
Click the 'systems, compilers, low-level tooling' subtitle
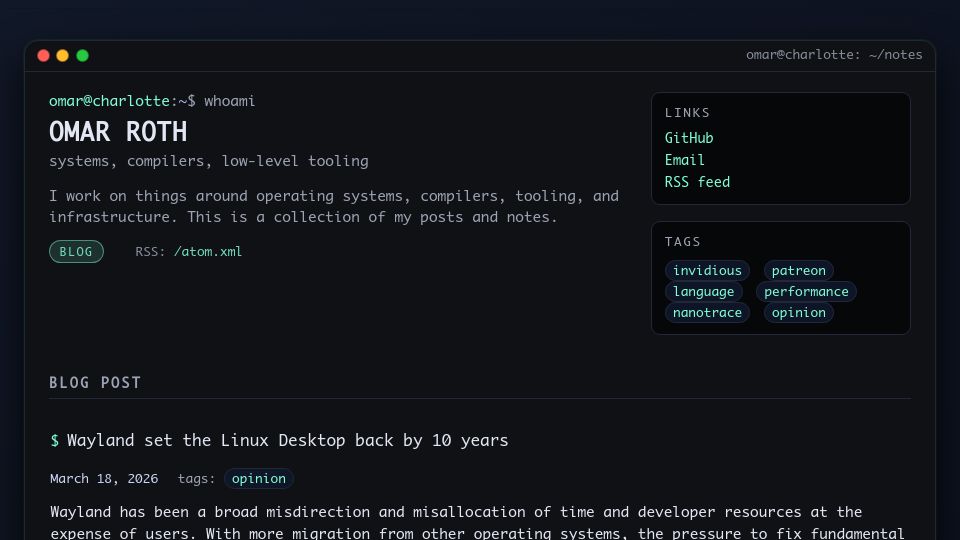(x=209, y=161)
